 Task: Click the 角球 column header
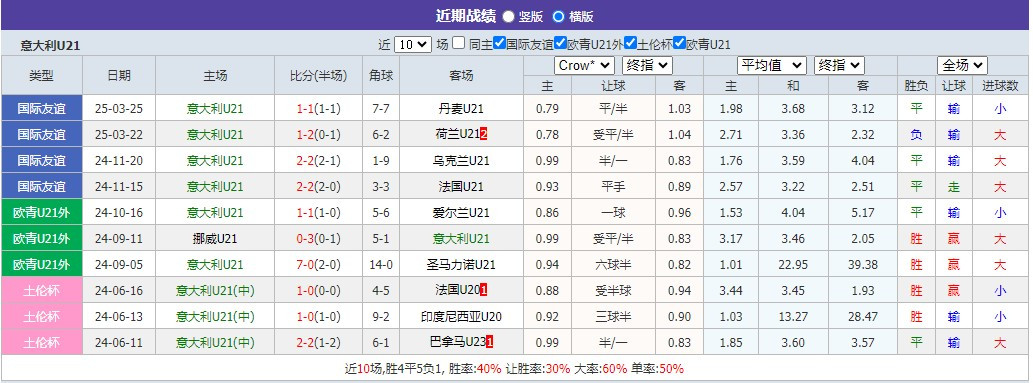coord(381,75)
